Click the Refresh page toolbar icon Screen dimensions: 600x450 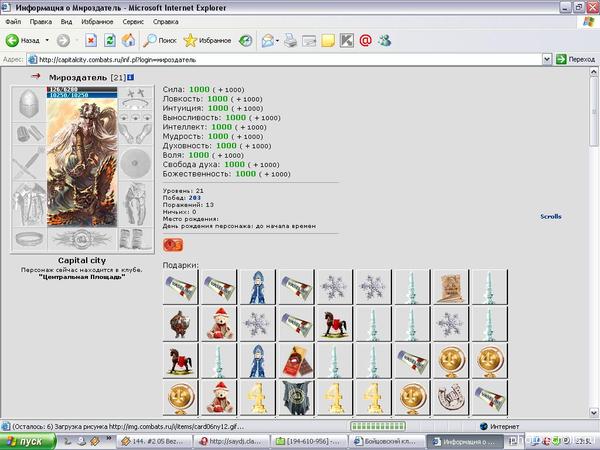(109, 41)
